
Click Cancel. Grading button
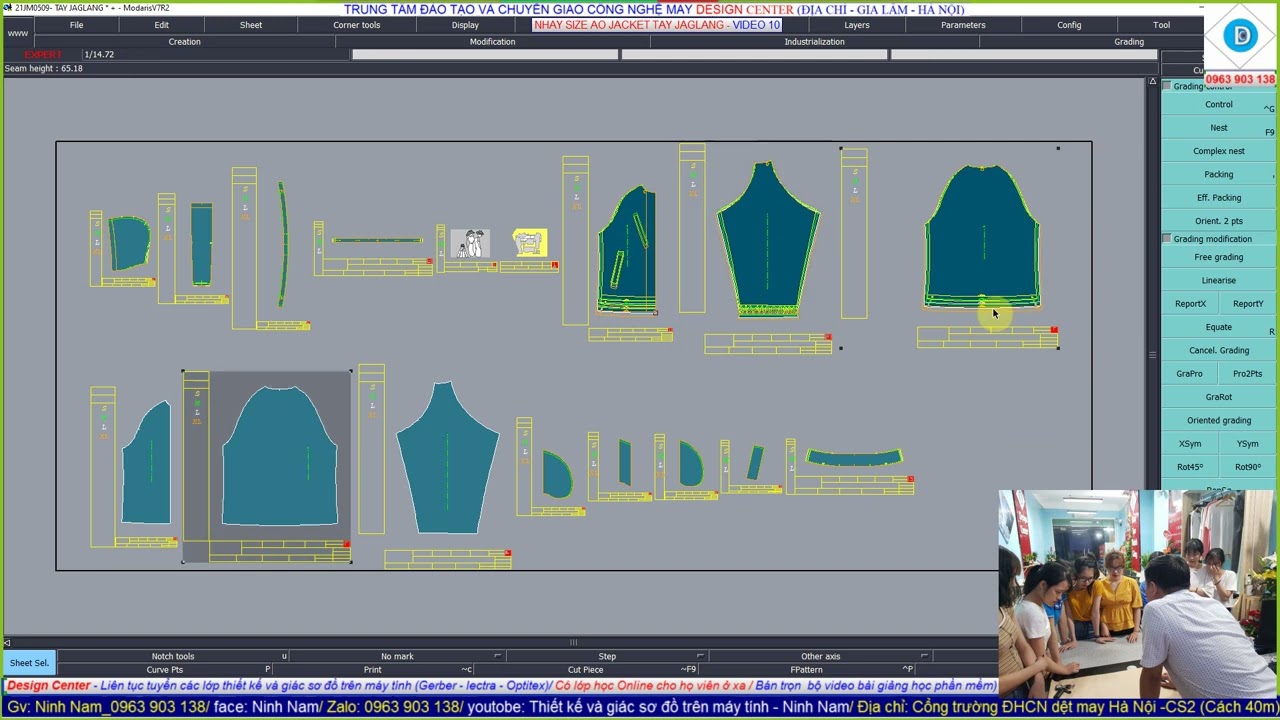(1218, 351)
